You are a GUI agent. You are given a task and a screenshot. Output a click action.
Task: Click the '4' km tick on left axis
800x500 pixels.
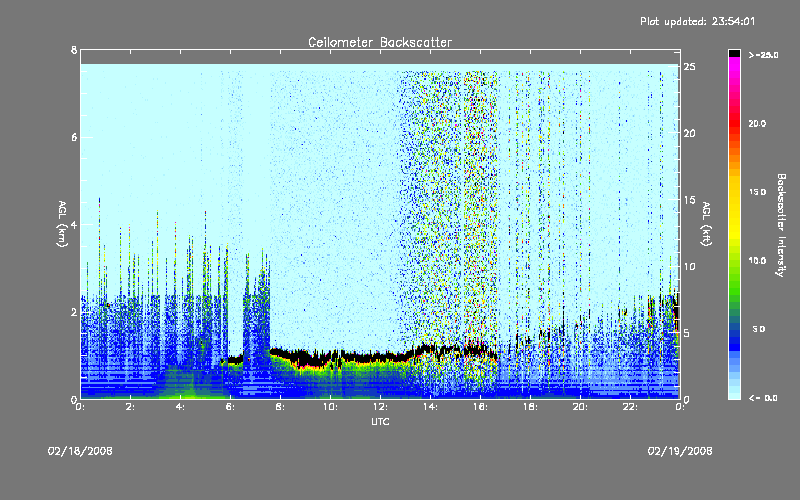click(74, 224)
